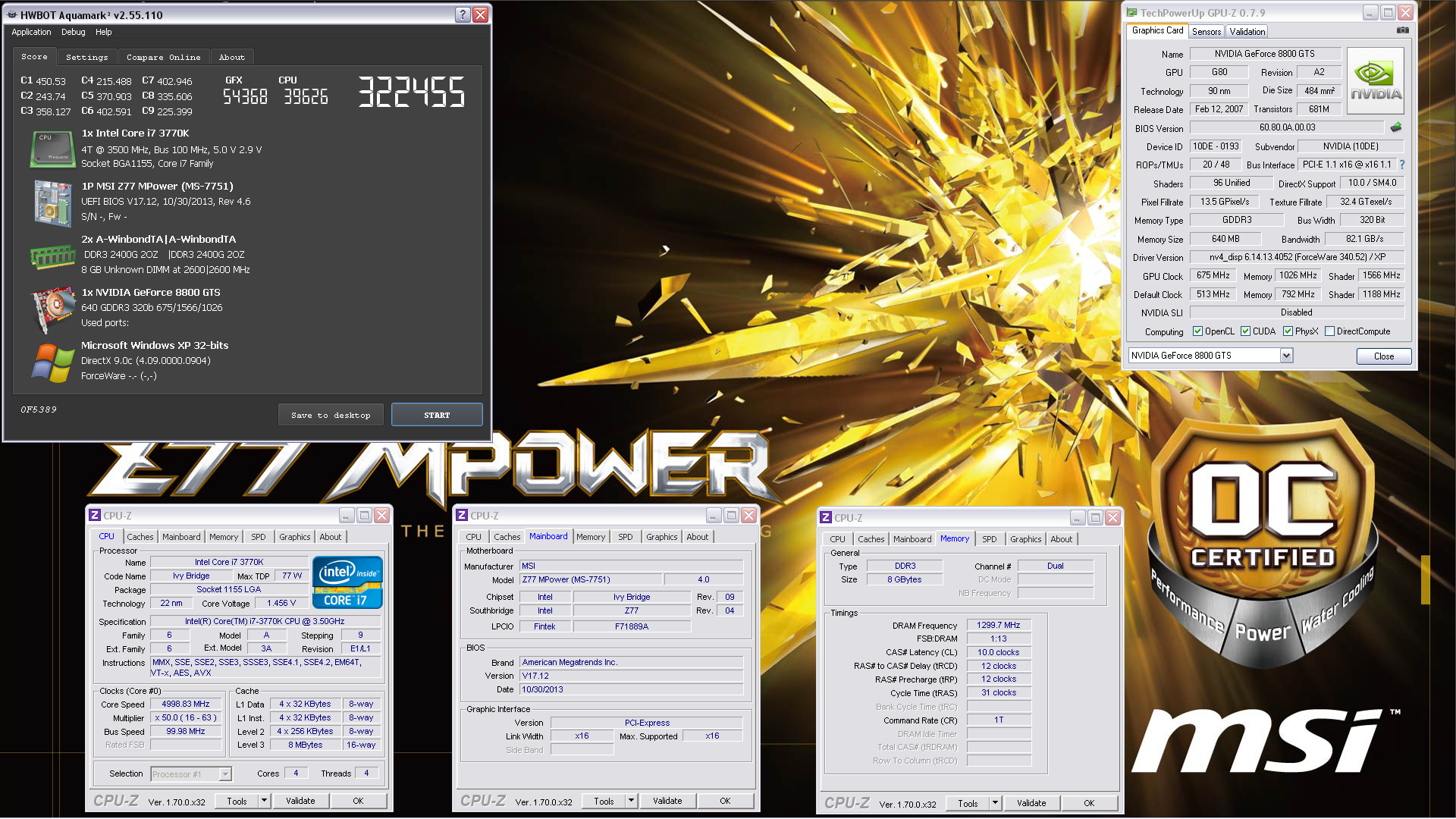Click the CPU-Z title icon of the Mainboard window

pos(462,516)
